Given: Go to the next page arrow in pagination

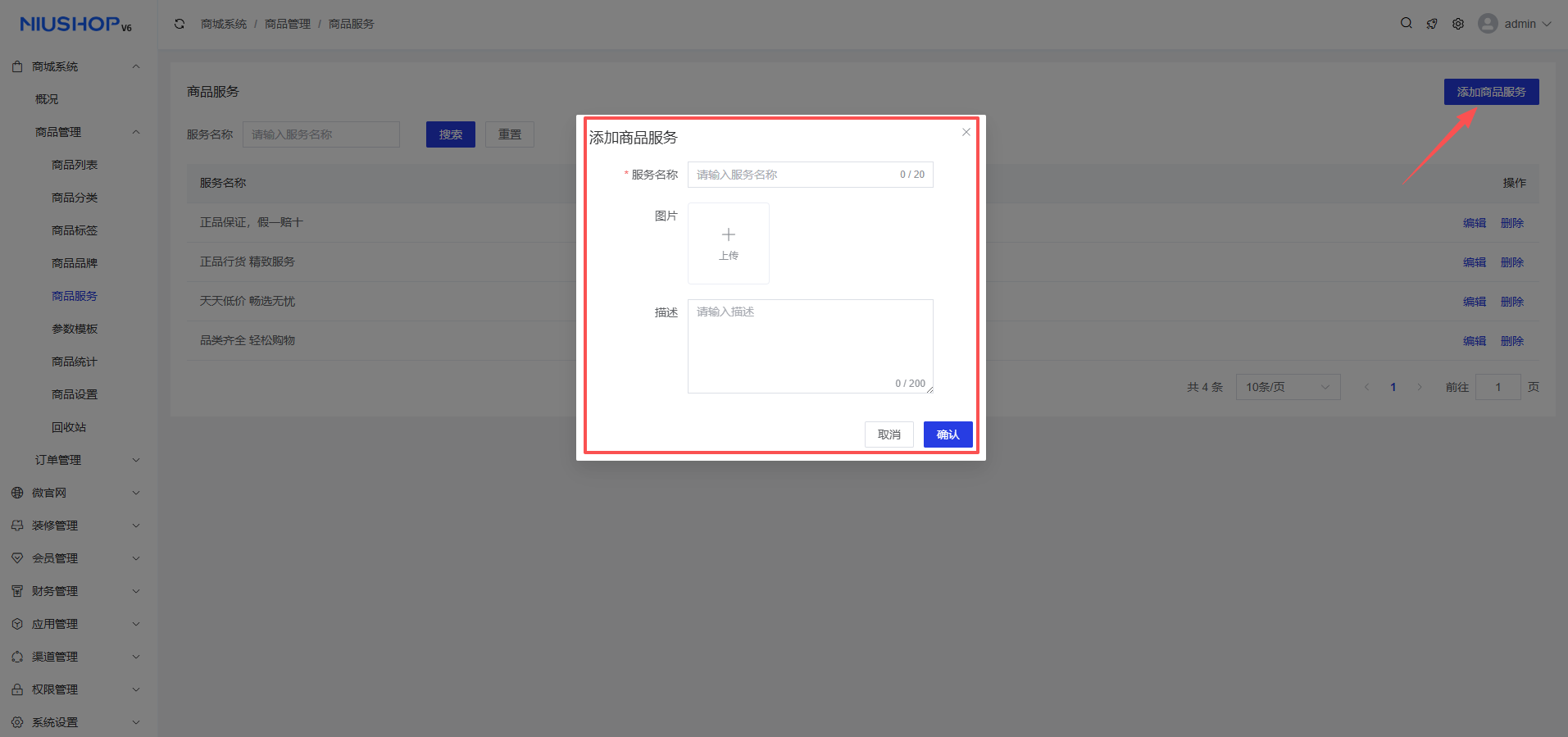Looking at the screenshot, I should [1420, 387].
